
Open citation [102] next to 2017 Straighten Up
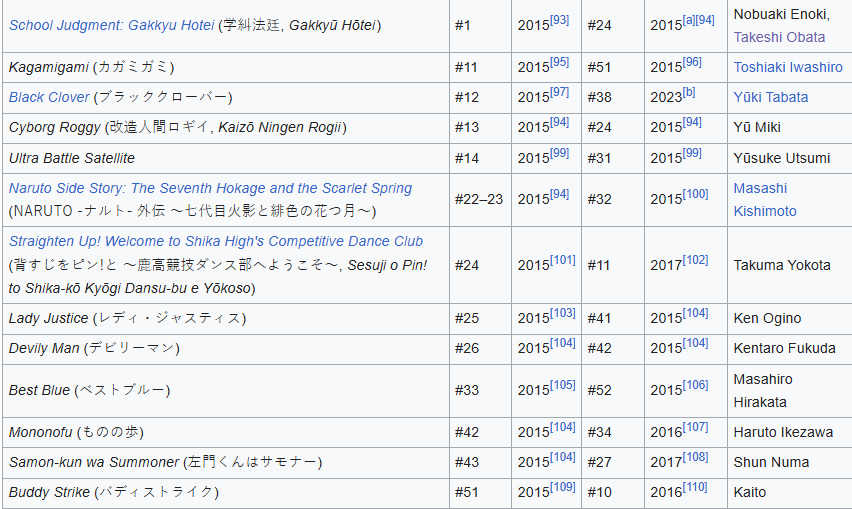point(695,260)
